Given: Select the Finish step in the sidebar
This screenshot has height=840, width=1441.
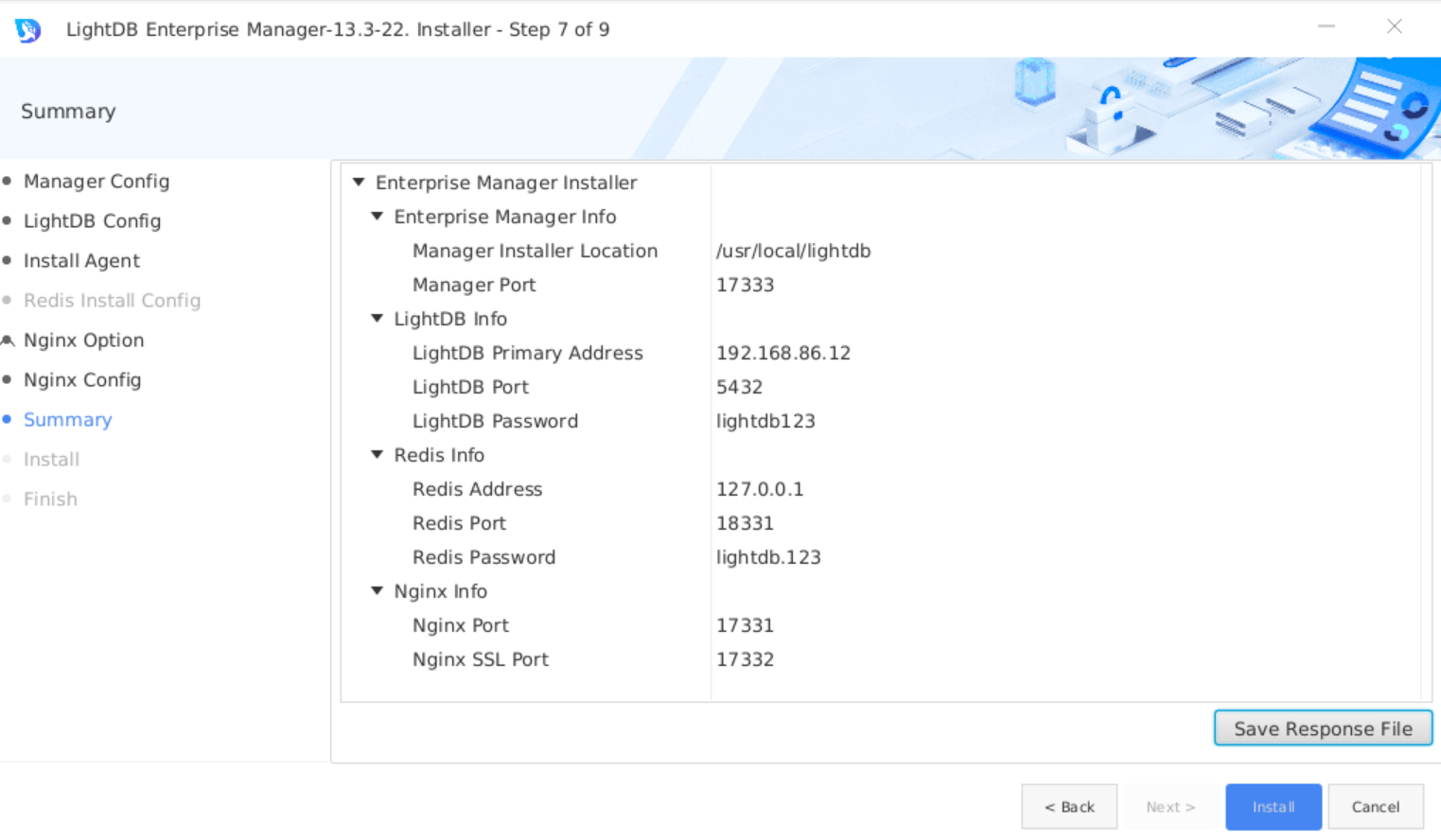Looking at the screenshot, I should coord(50,499).
